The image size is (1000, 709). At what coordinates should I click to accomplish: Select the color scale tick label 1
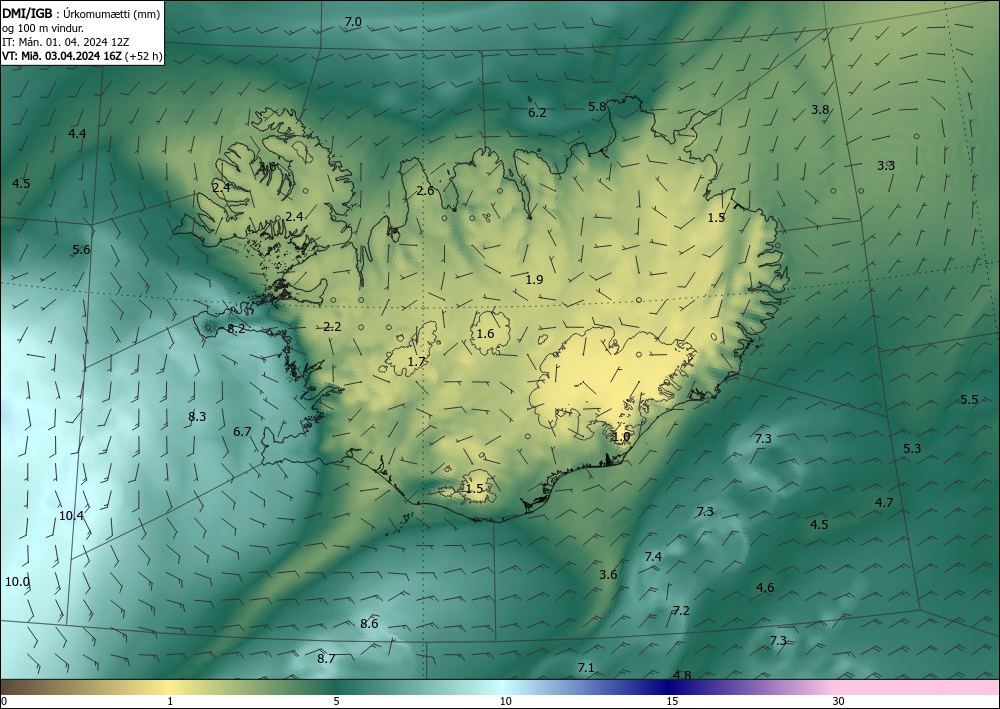[x=170, y=702]
